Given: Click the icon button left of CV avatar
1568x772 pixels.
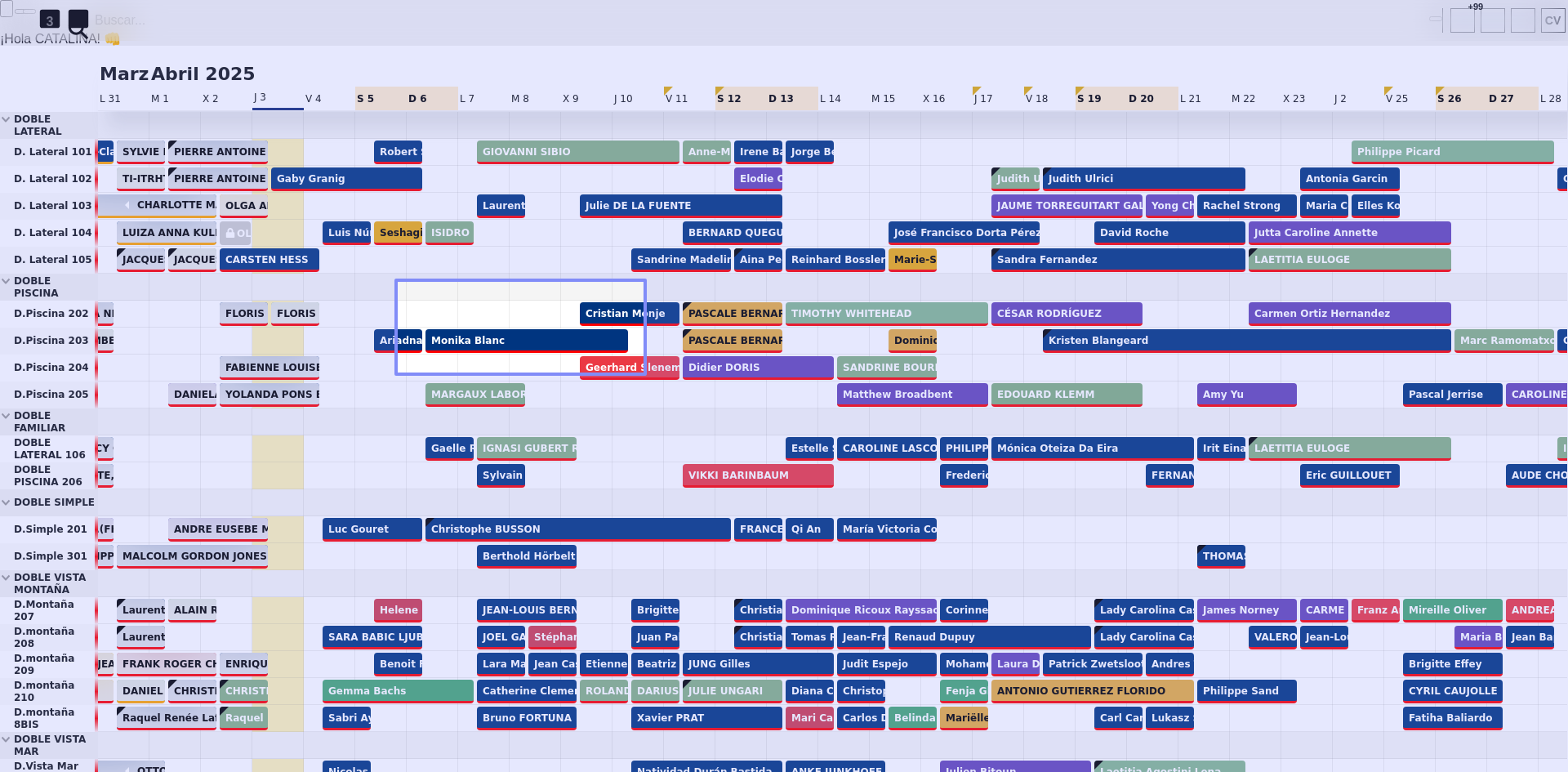Looking at the screenshot, I should pyautogui.click(x=1522, y=20).
